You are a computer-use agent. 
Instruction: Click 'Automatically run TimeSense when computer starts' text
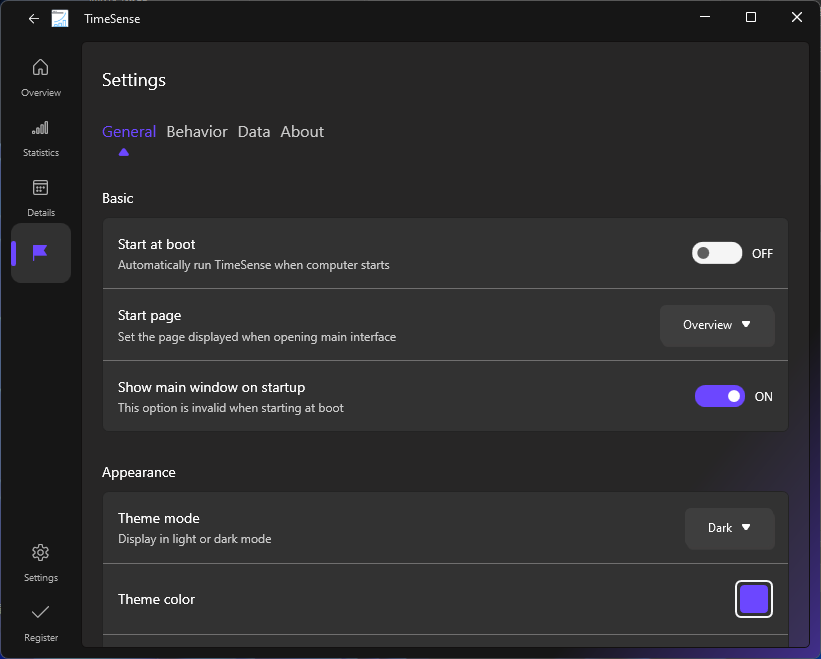click(254, 265)
